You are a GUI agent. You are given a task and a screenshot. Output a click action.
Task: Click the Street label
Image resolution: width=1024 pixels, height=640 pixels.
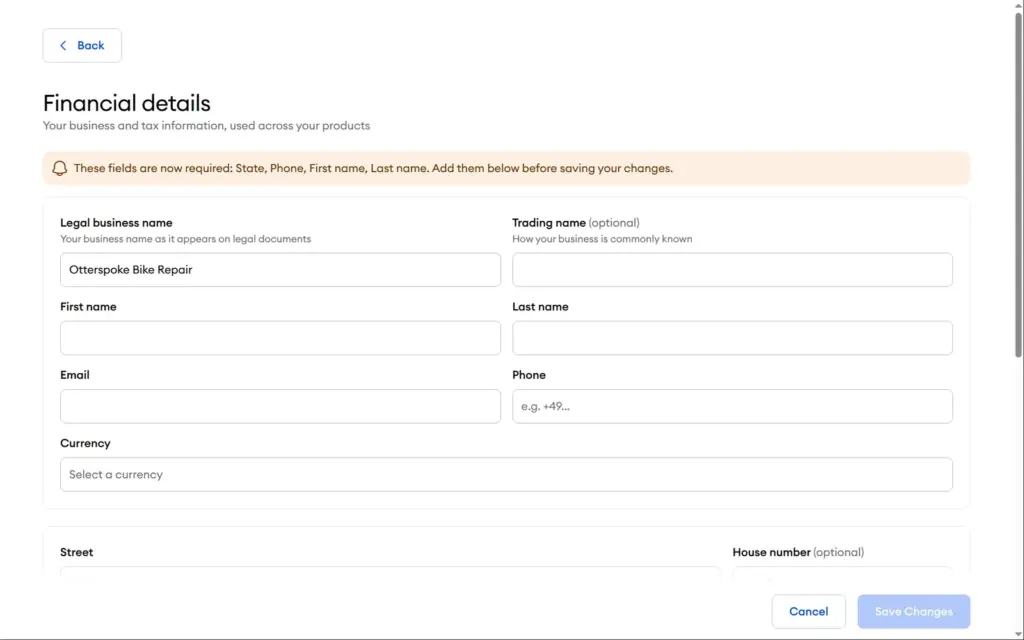point(76,552)
